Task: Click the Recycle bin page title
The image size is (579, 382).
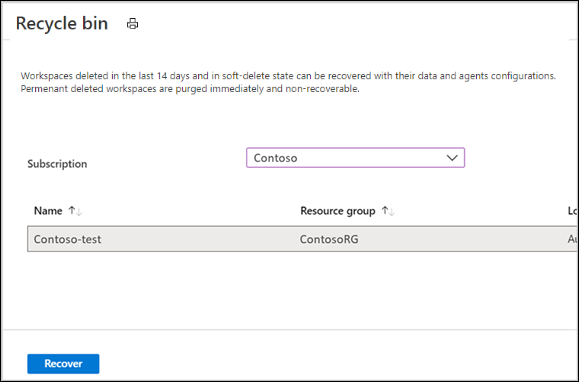Action: [62, 24]
